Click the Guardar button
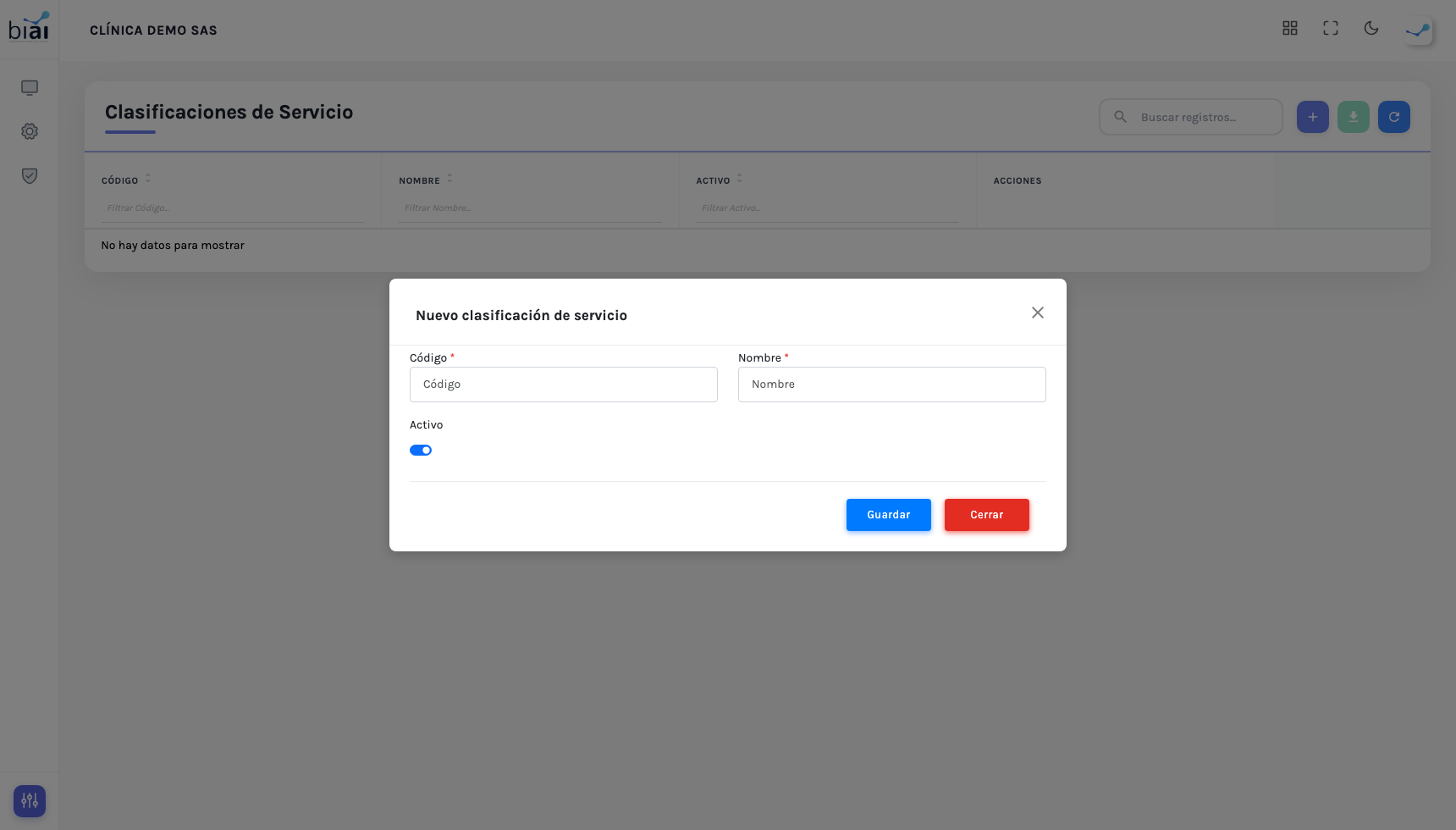 coord(889,515)
